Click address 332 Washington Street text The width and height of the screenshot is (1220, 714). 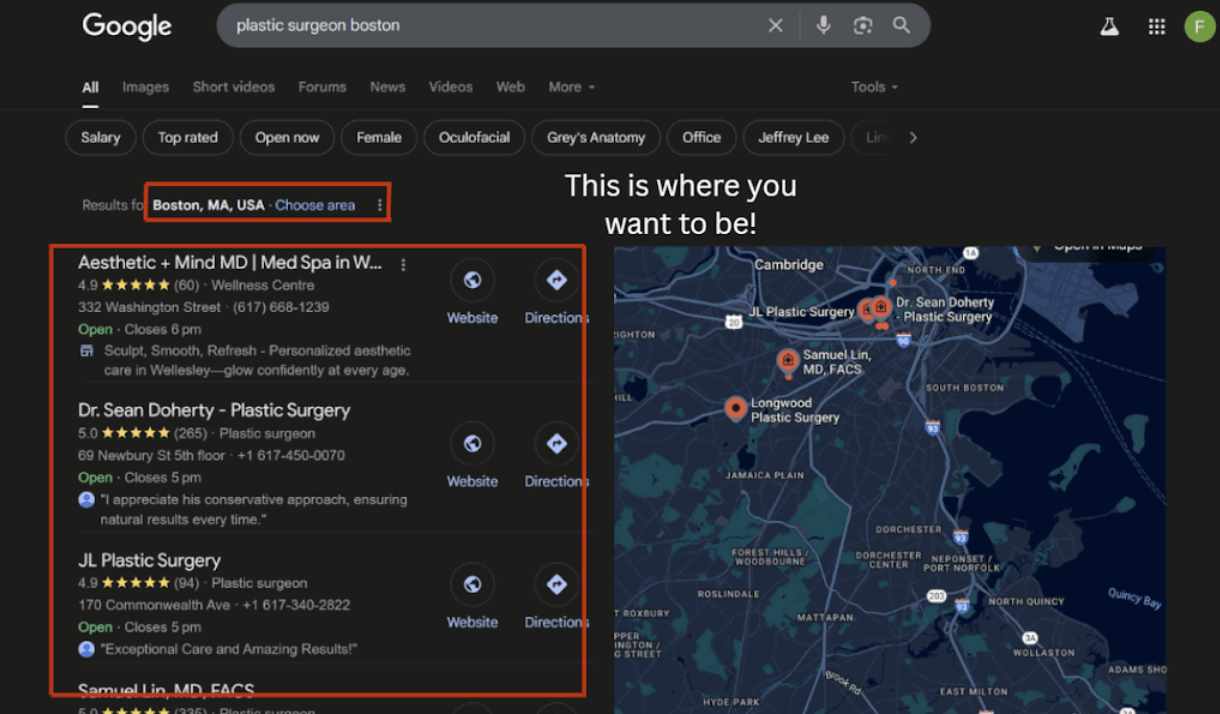150,307
